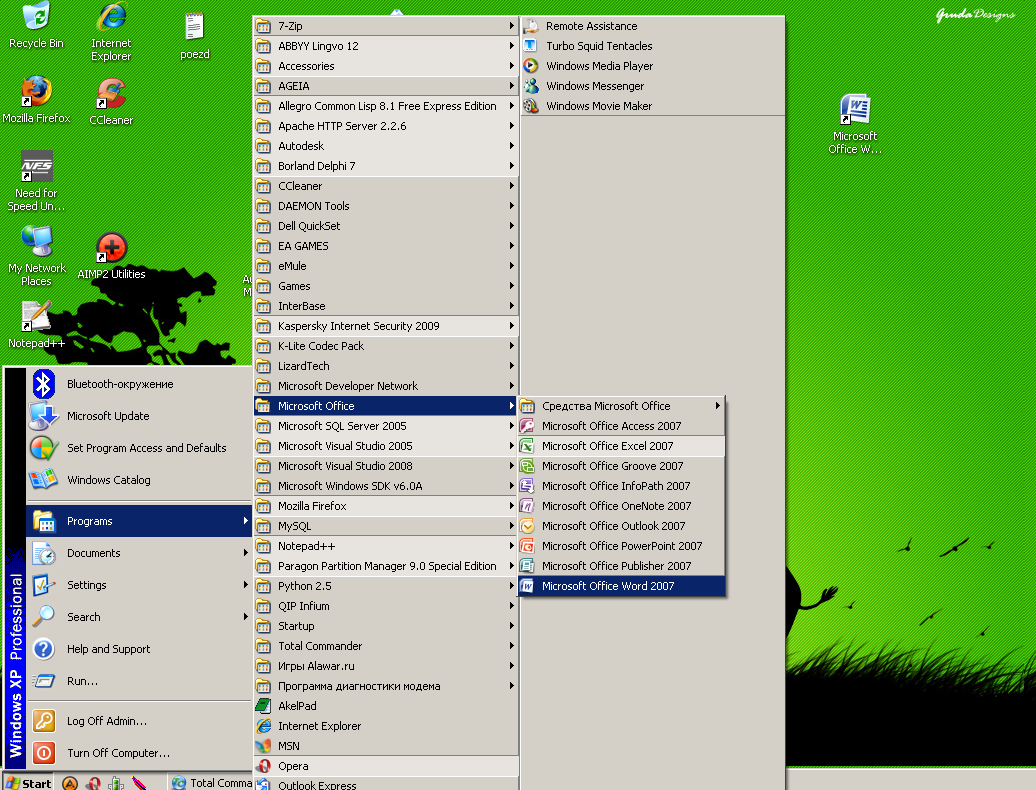
Task: Click the Excel 2007 icon
Action: (x=527, y=446)
